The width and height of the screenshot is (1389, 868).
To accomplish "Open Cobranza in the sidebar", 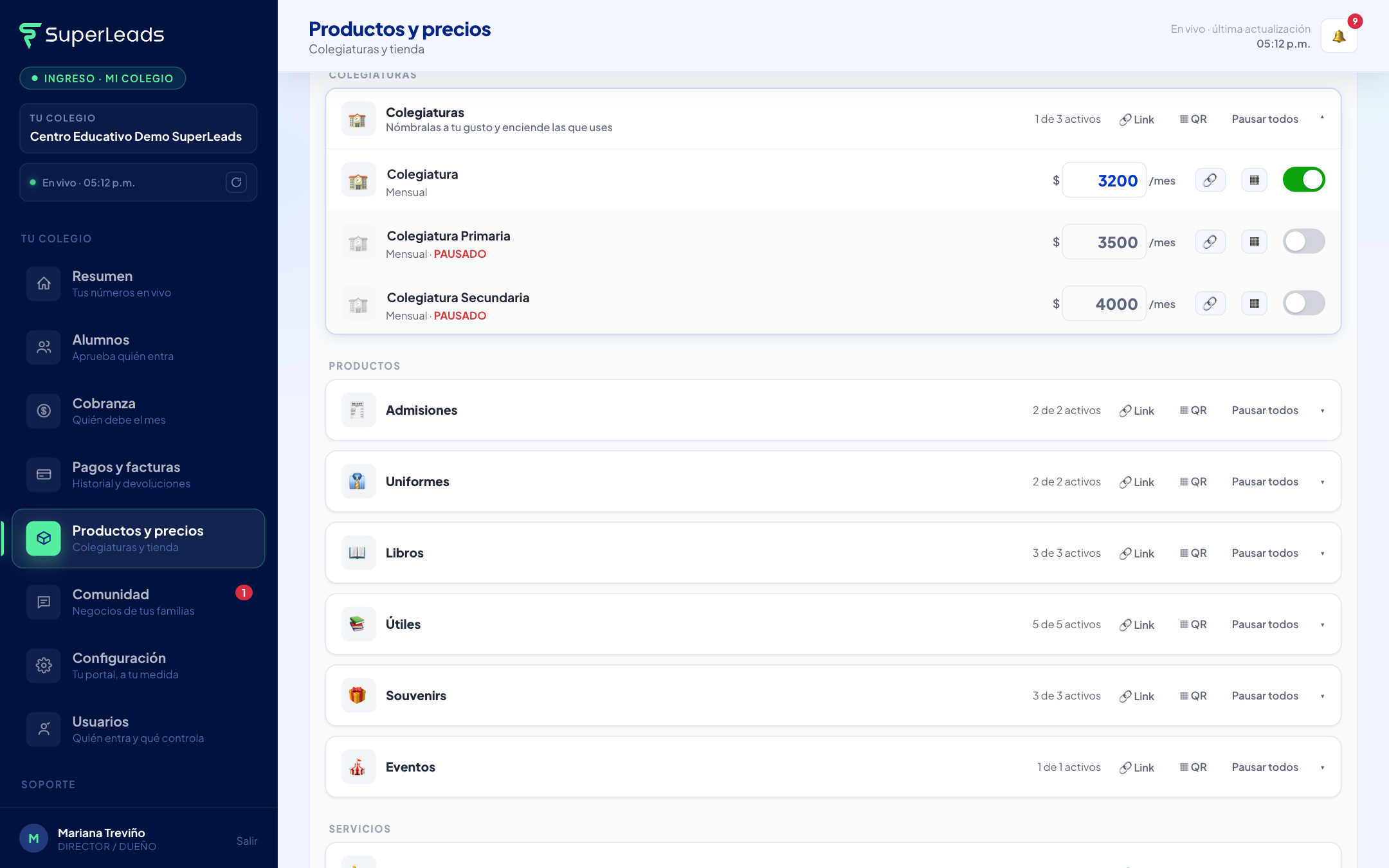I will pos(138,411).
